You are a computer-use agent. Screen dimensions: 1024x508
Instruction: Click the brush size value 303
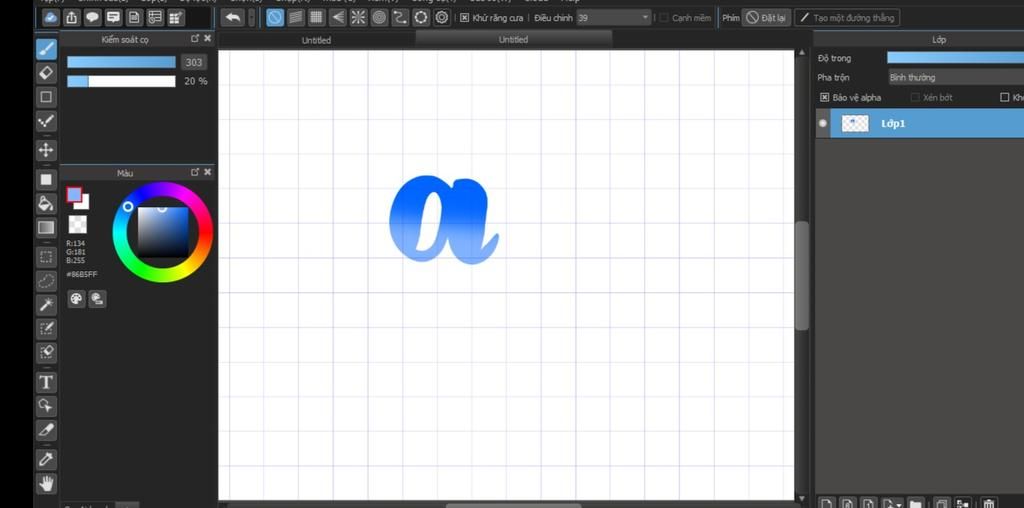pos(193,62)
